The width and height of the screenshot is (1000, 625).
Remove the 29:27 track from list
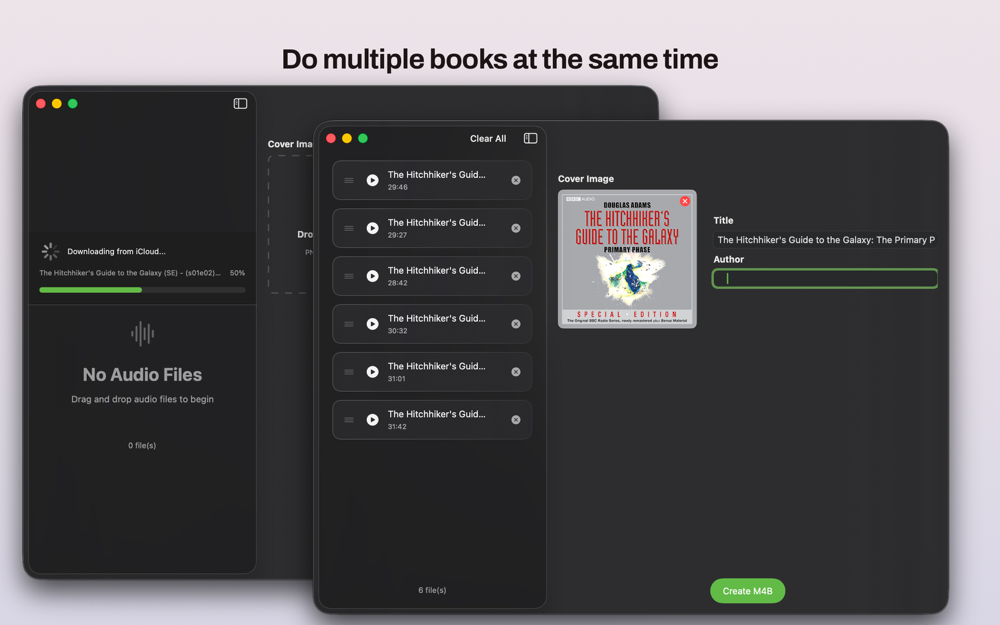click(516, 228)
